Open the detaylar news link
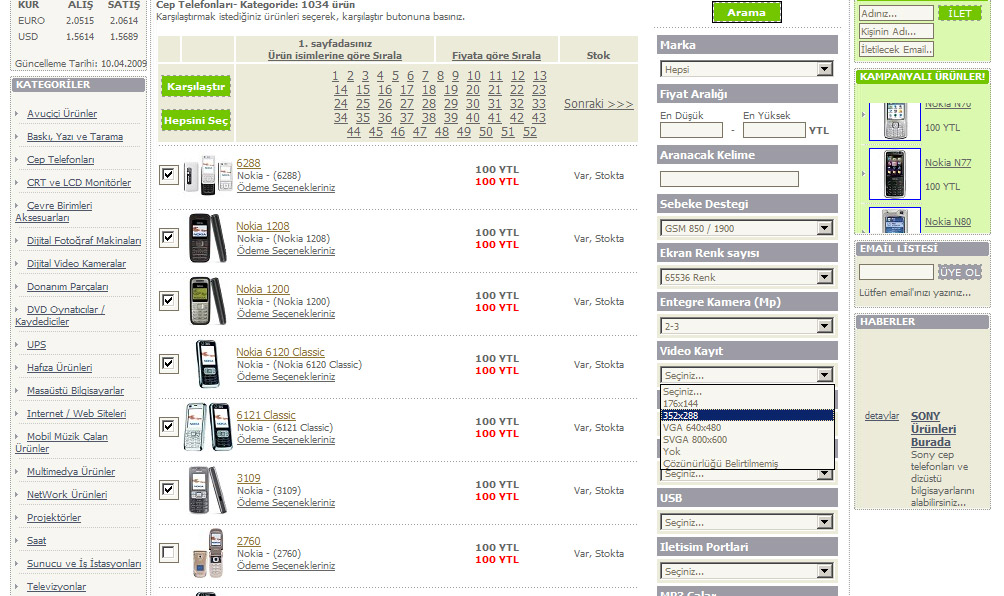 (882, 415)
